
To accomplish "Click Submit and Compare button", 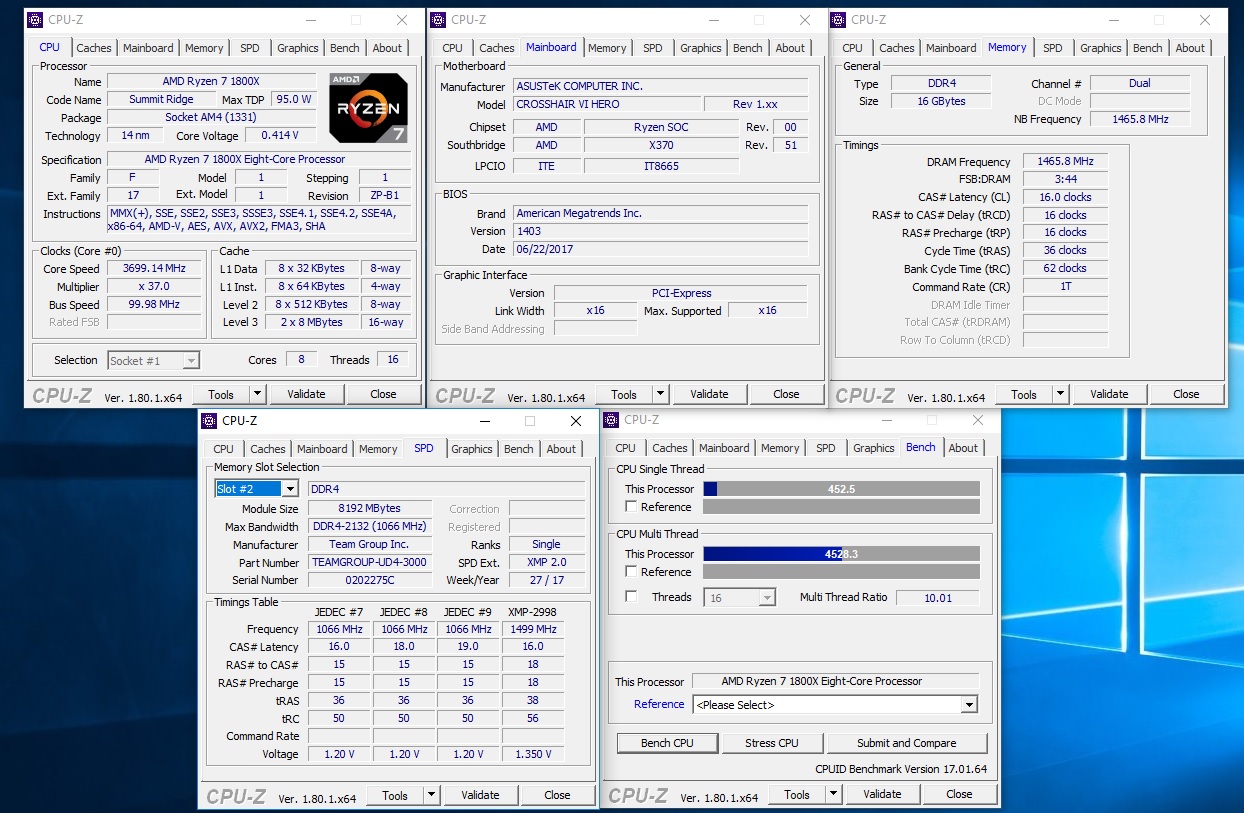I will pos(906,743).
